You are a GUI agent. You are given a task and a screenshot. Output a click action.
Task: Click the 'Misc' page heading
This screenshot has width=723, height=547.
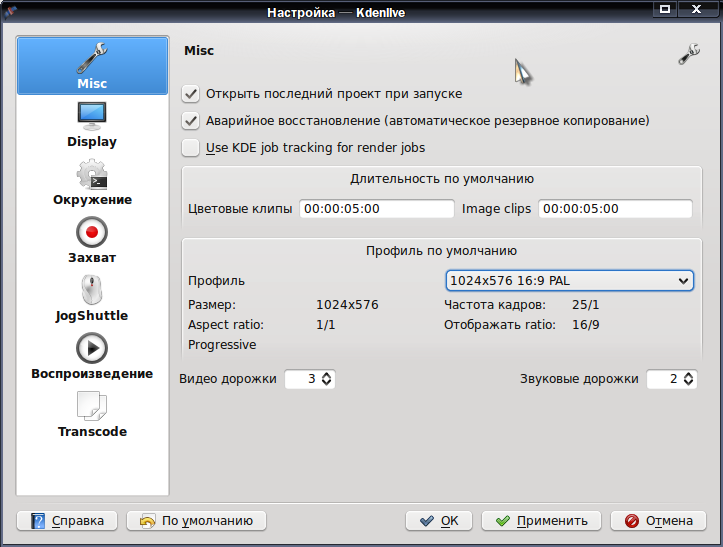[199, 50]
